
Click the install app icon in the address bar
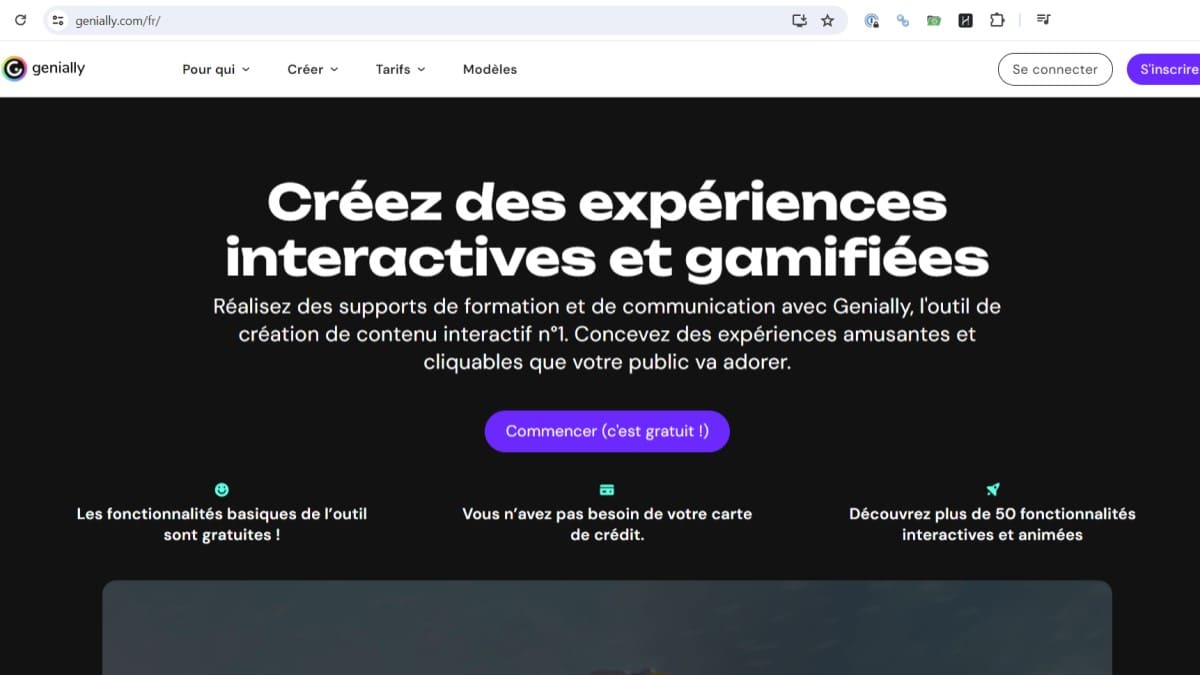click(799, 20)
